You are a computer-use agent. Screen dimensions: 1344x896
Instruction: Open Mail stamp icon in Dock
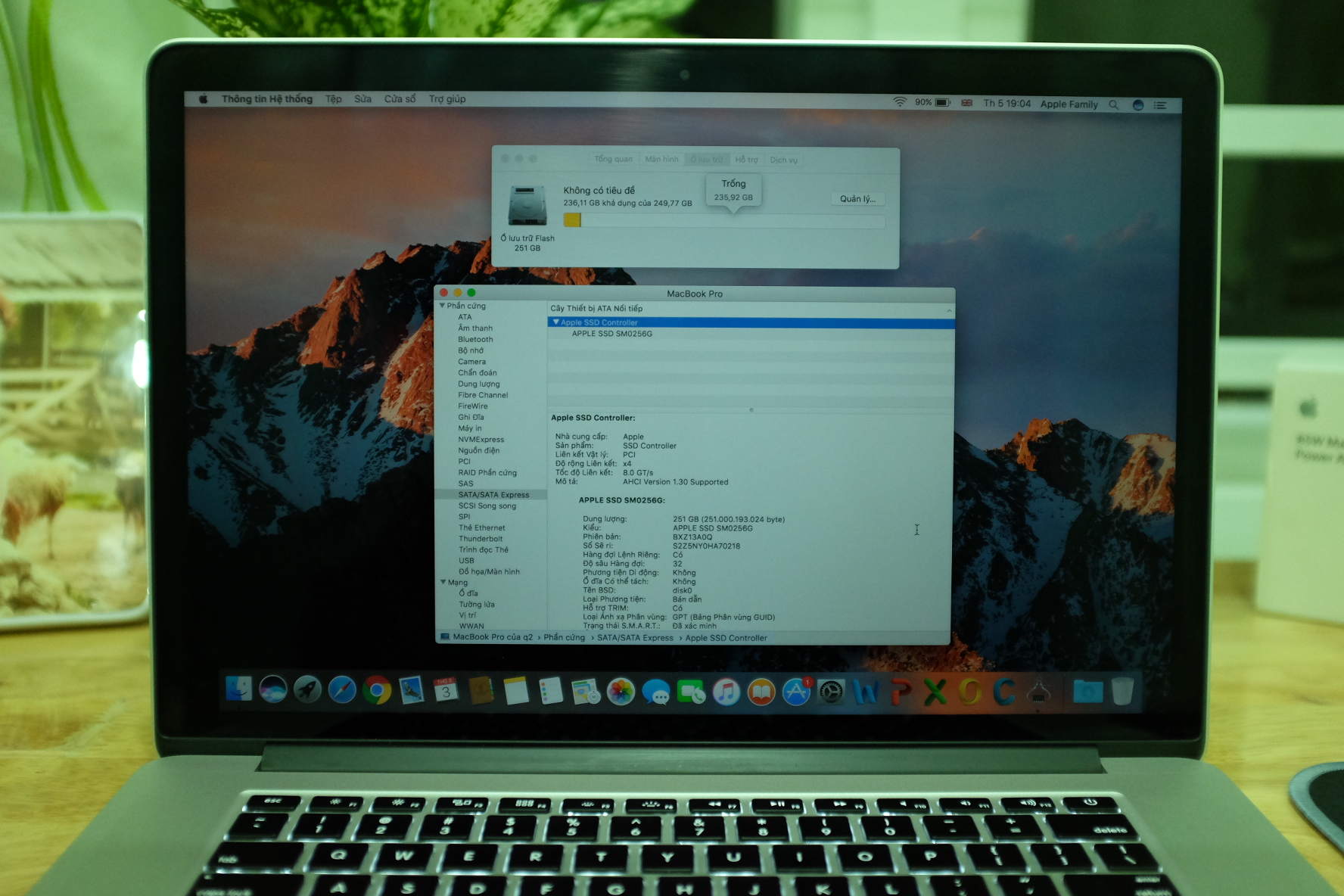[x=411, y=690]
